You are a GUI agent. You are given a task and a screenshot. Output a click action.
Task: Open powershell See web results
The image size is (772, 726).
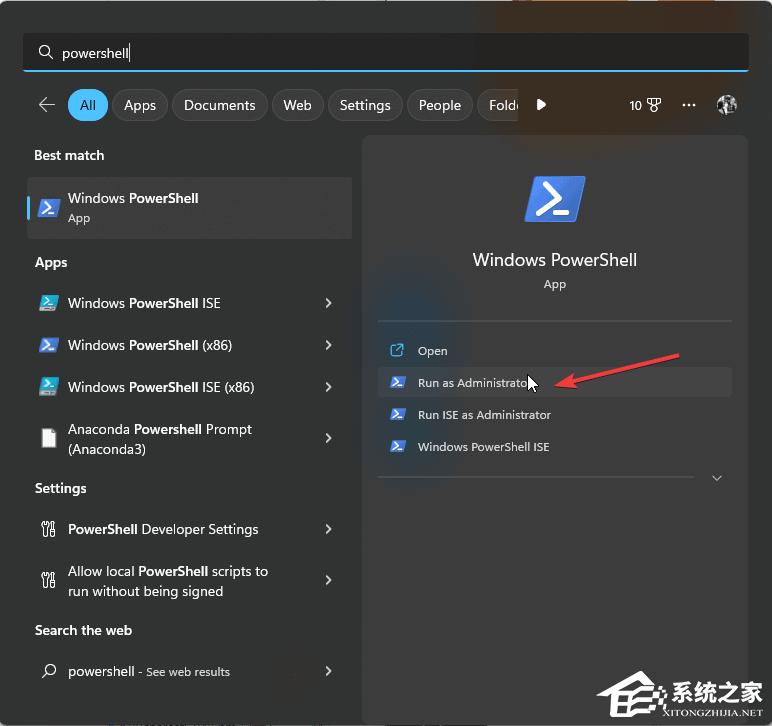click(x=190, y=671)
